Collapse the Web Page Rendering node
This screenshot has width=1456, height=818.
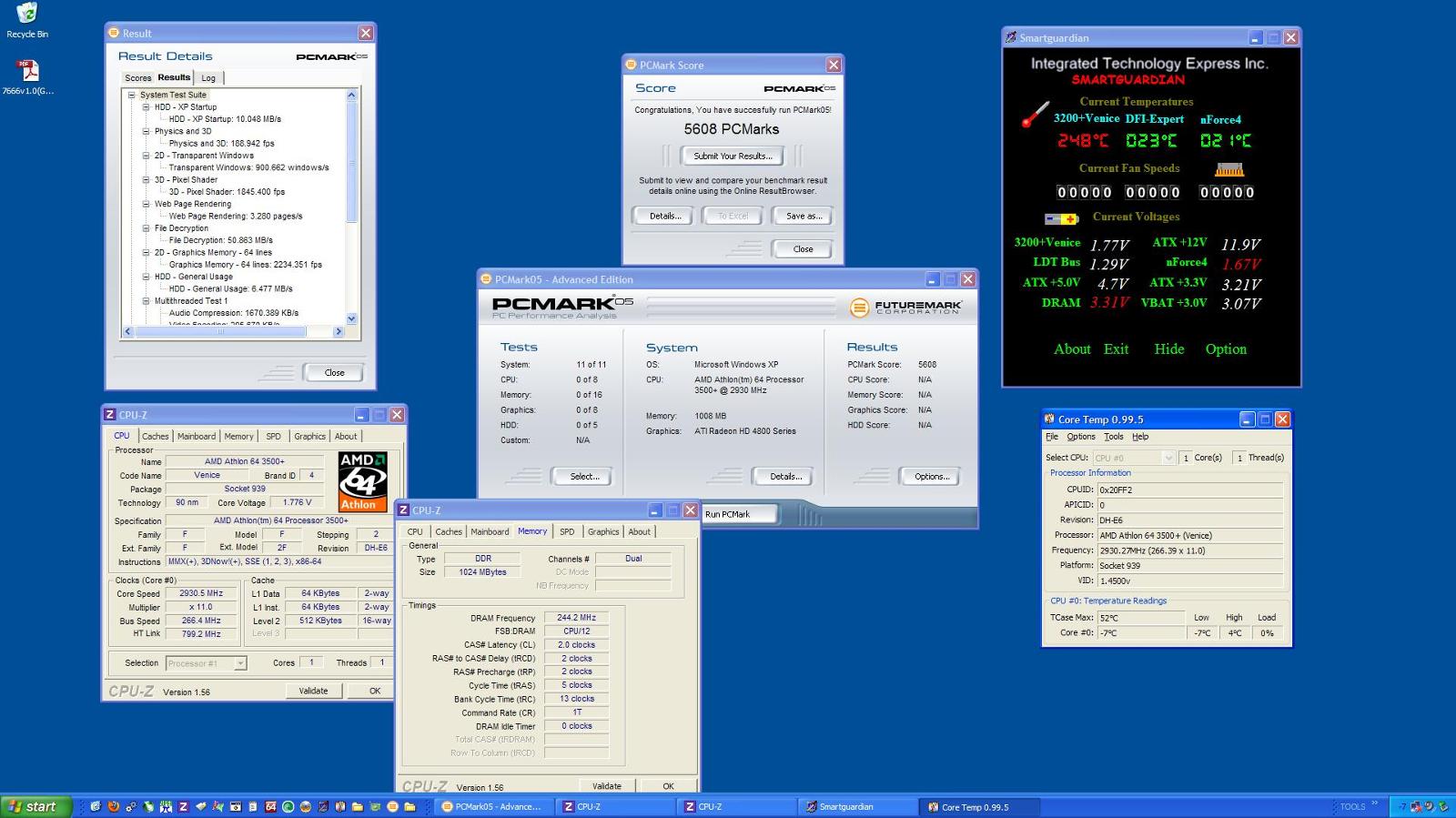coord(146,204)
